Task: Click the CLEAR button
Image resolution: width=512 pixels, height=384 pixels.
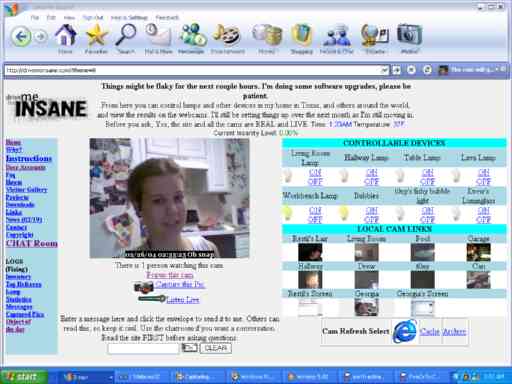Action: click(x=216, y=348)
